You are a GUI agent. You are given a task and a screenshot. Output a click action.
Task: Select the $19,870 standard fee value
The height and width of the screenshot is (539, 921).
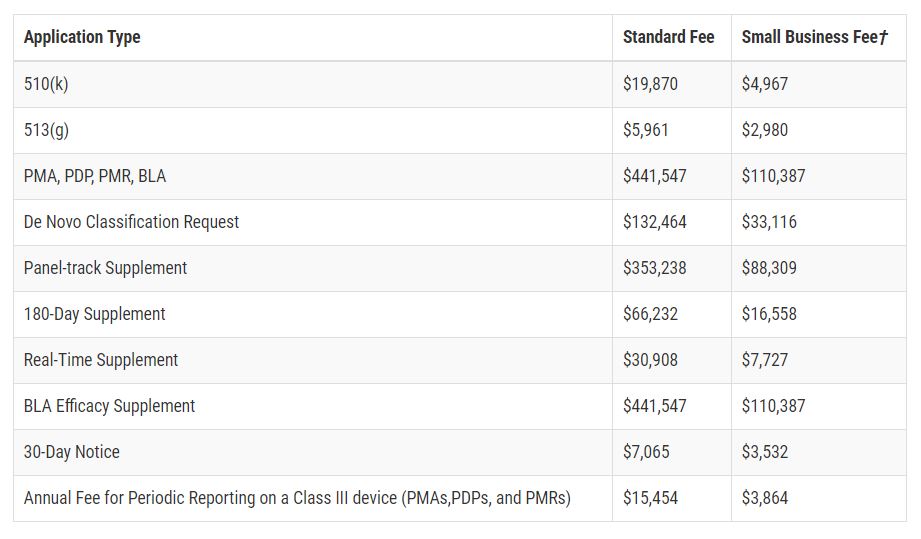(650, 84)
